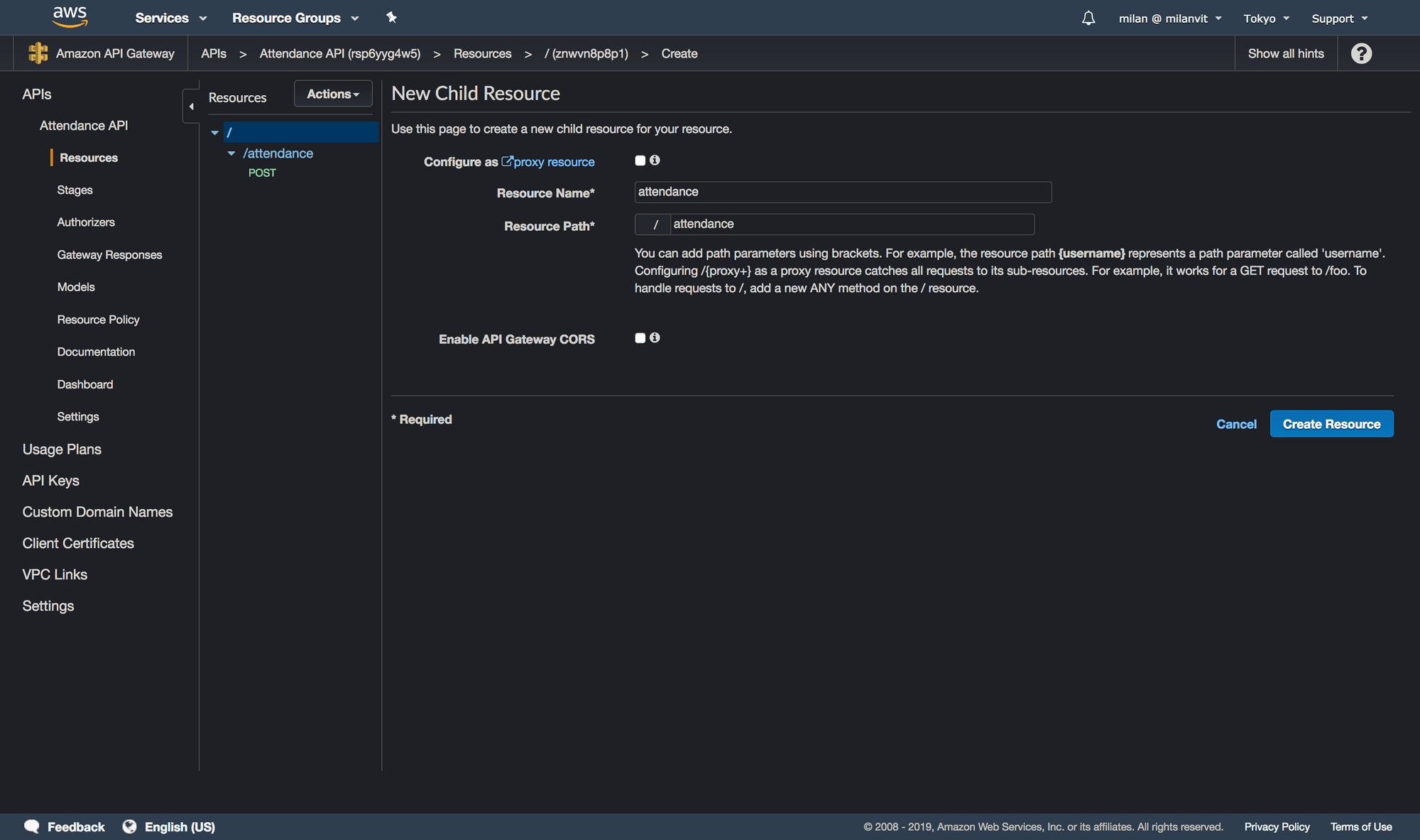Follow the proxy resource external link
Image resolution: width=1420 pixels, height=840 pixels.
tap(548, 162)
